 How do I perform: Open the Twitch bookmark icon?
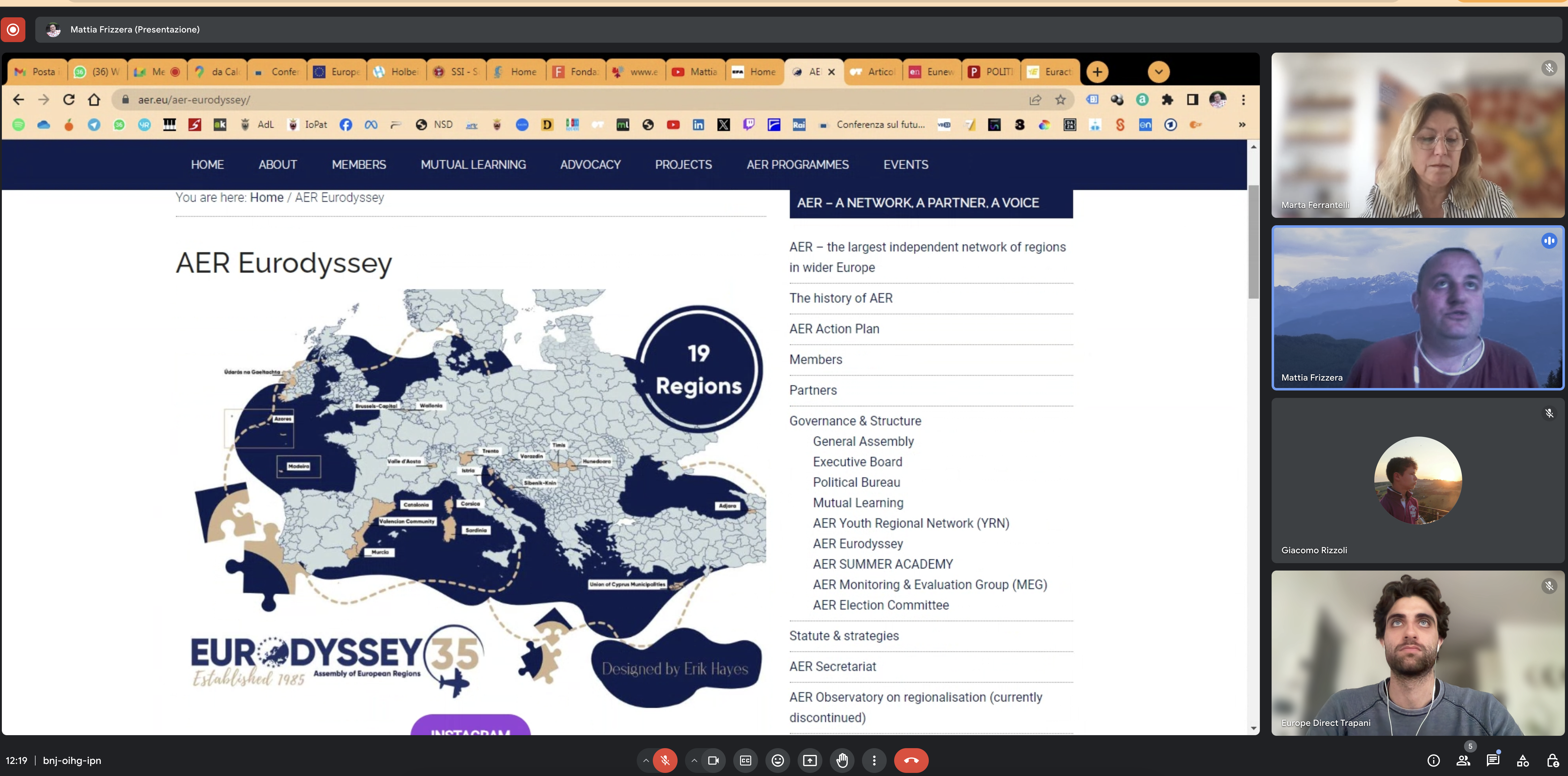click(749, 125)
